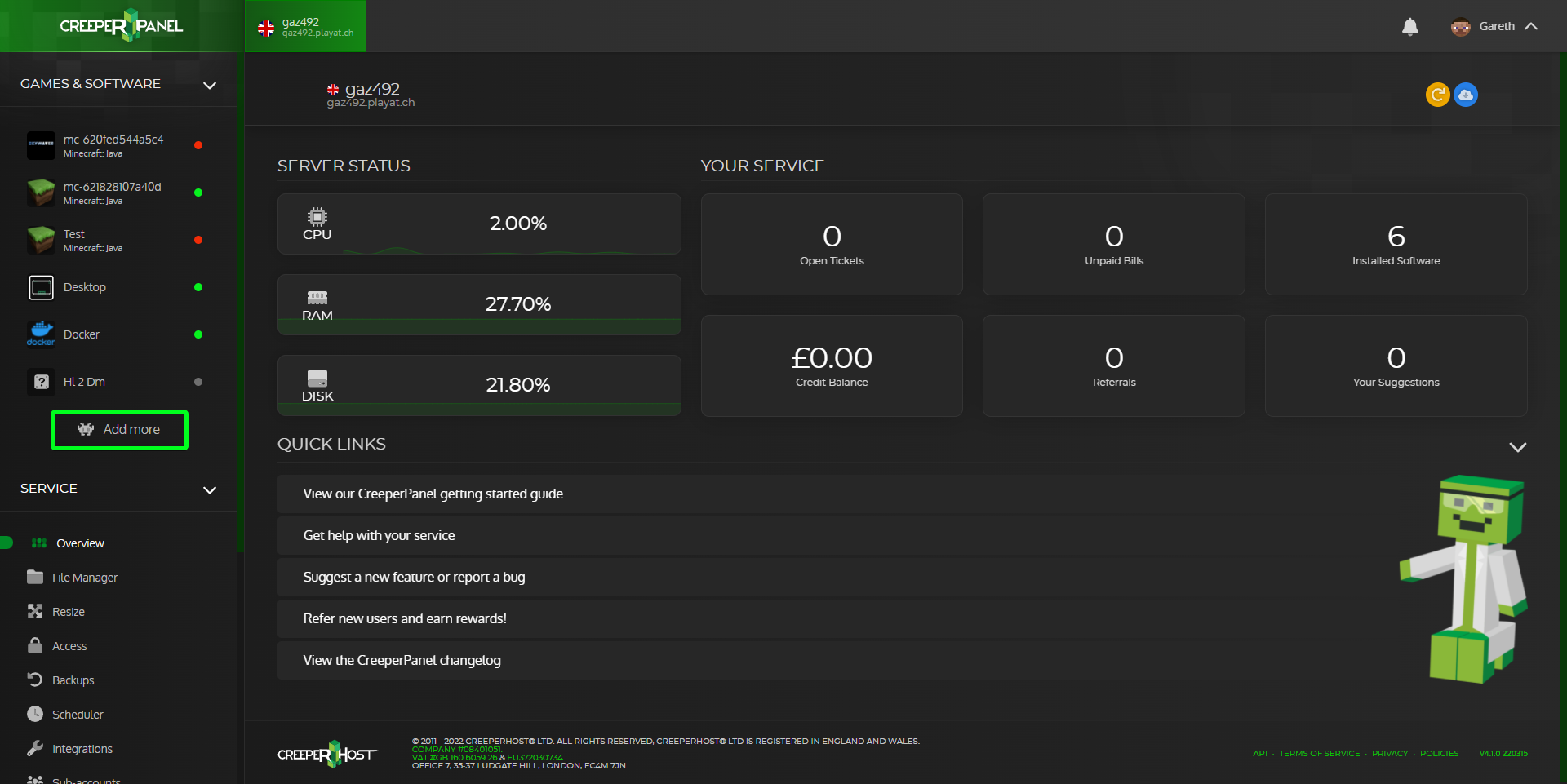The height and width of the screenshot is (784, 1567).
Task: Open the CreeperPanel getting started guide link
Action: 433,494
